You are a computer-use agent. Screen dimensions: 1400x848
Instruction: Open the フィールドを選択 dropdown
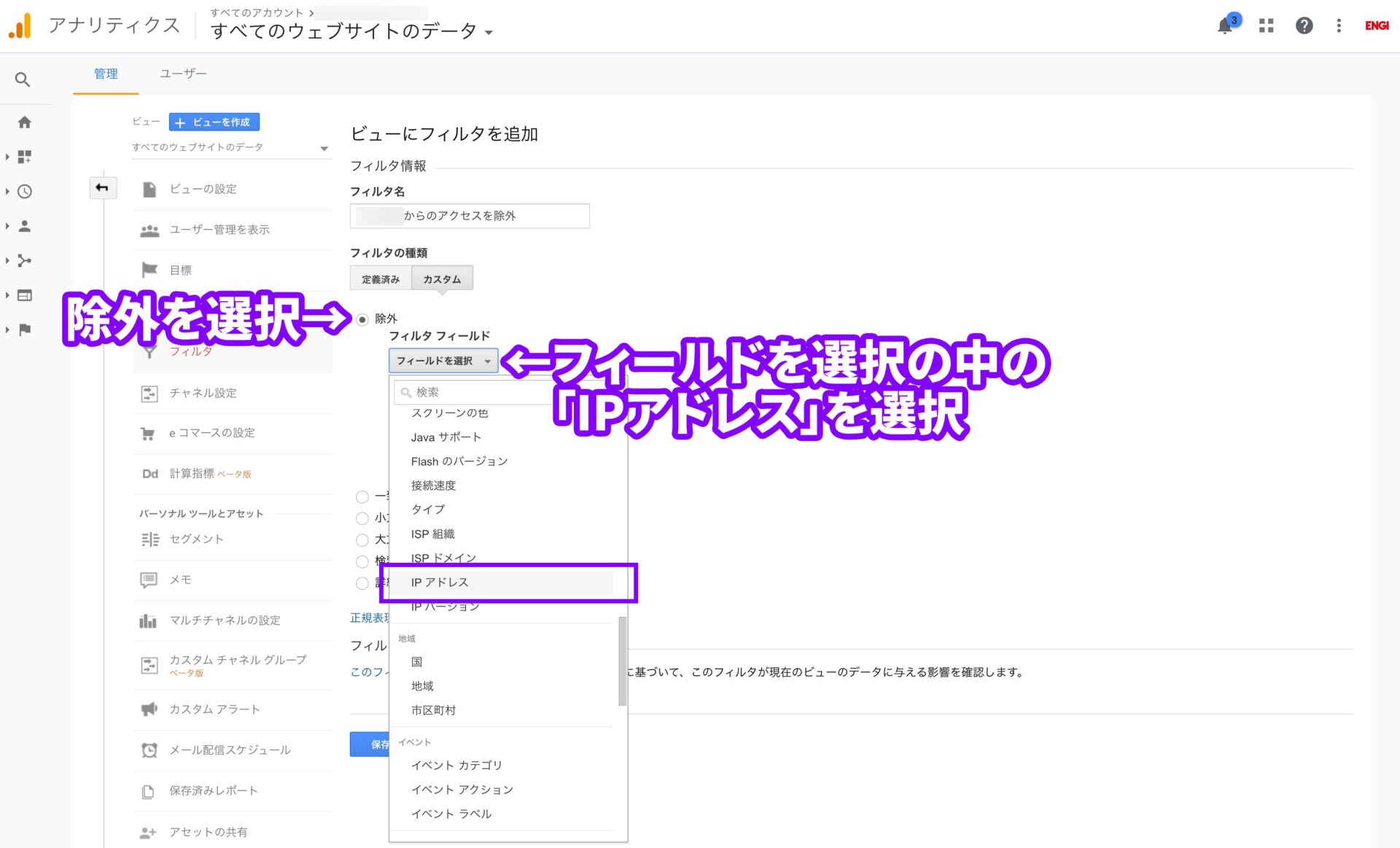pyautogui.click(x=442, y=360)
